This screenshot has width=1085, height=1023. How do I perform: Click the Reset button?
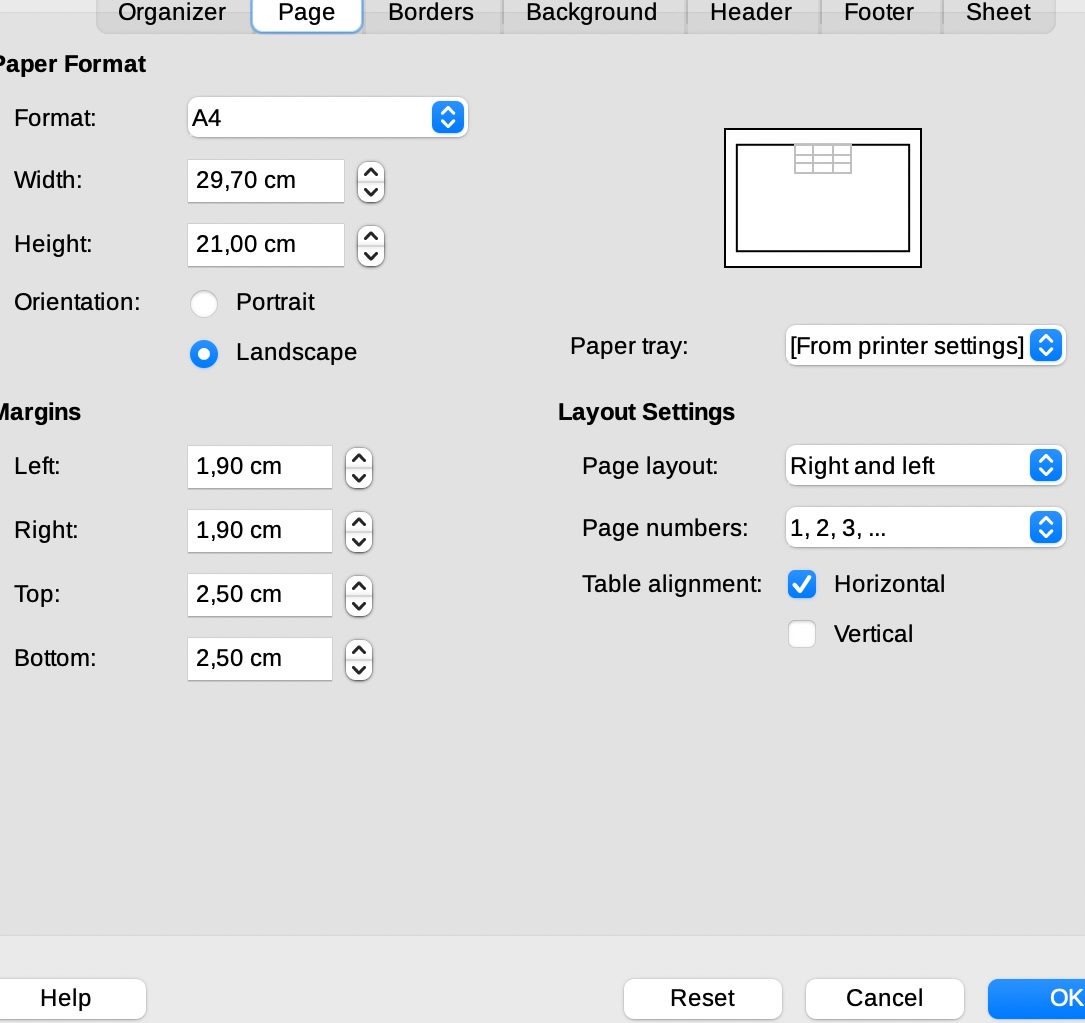pos(702,998)
